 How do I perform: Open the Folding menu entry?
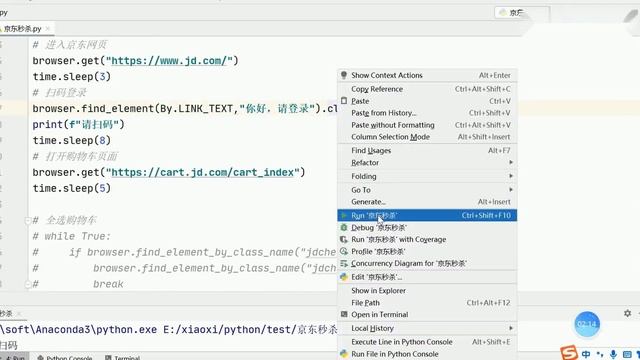pyautogui.click(x=427, y=176)
